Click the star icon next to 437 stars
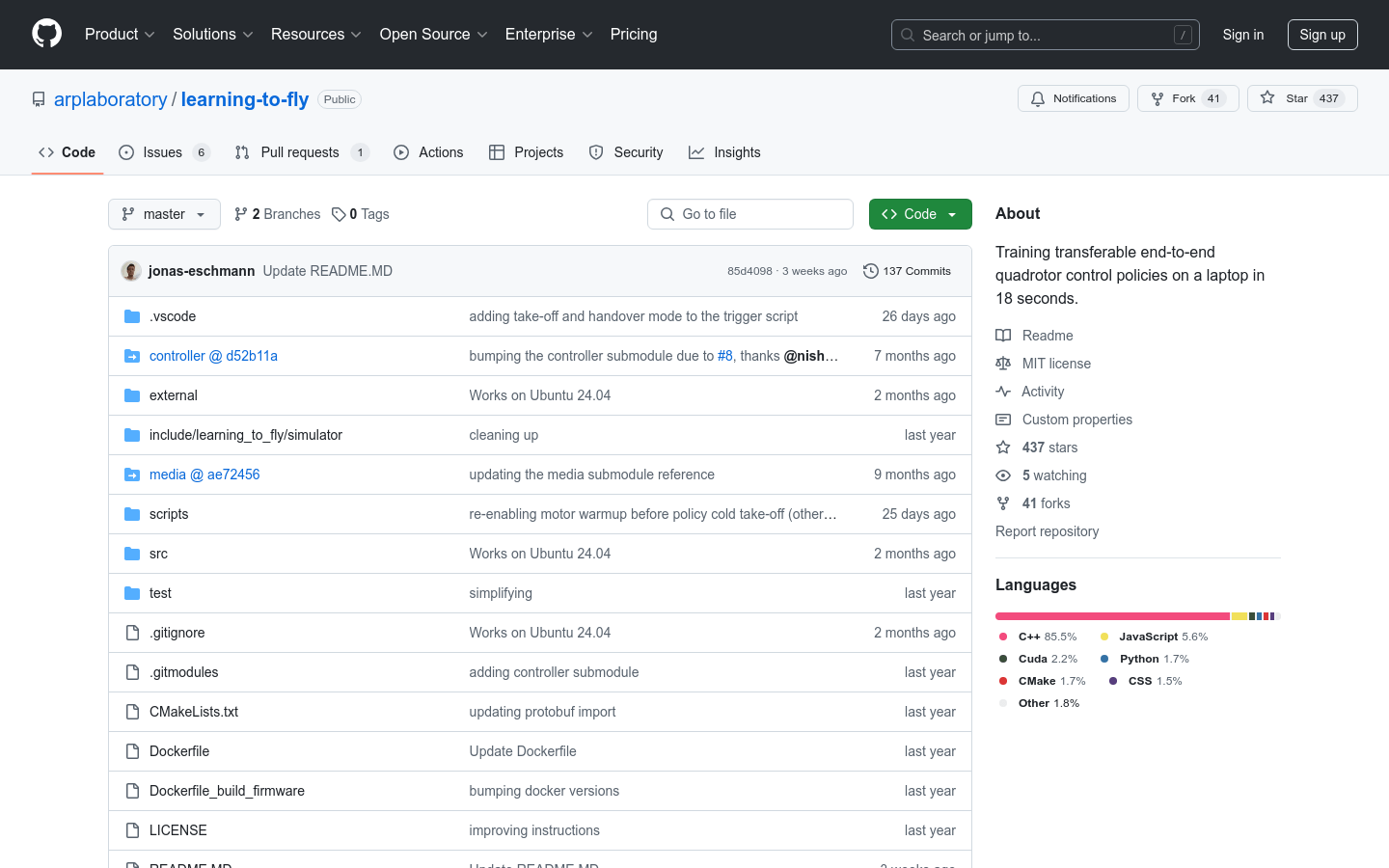The height and width of the screenshot is (868, 1389). (x=1003, y=448)
